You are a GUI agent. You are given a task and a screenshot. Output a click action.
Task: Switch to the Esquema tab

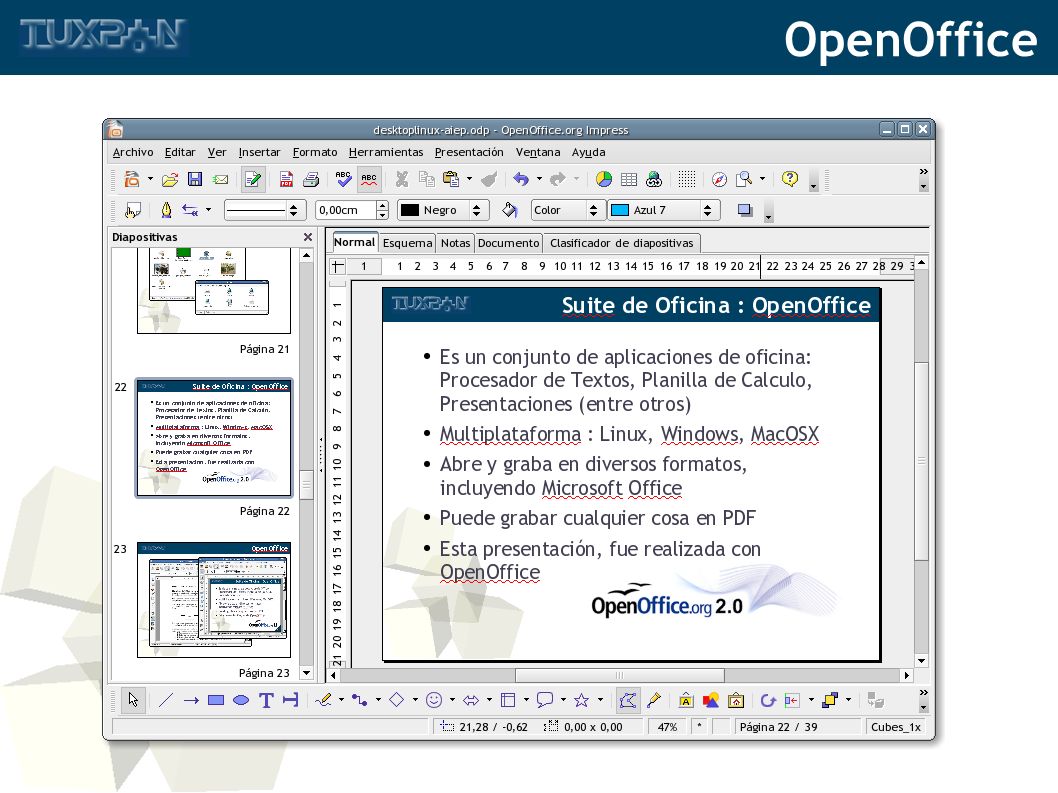(408, 243)
